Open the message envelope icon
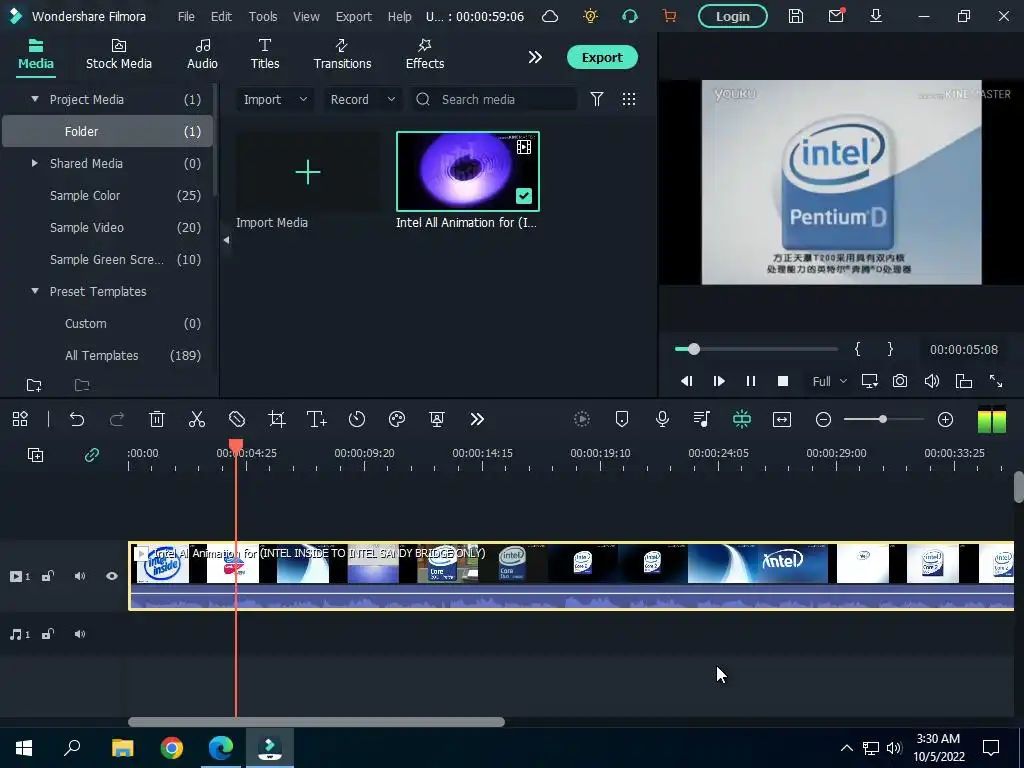The image size is (1024, 768). coord(836,16)
